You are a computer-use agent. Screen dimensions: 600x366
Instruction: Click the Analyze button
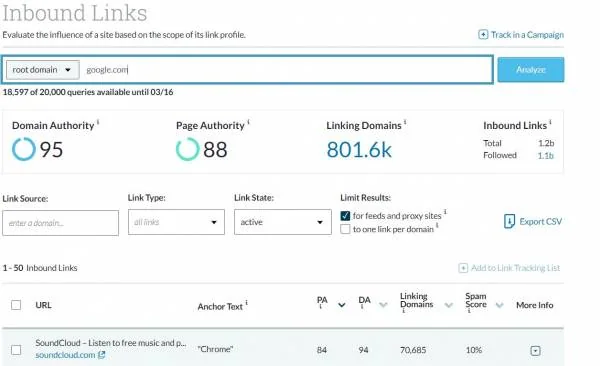point(531,70)
